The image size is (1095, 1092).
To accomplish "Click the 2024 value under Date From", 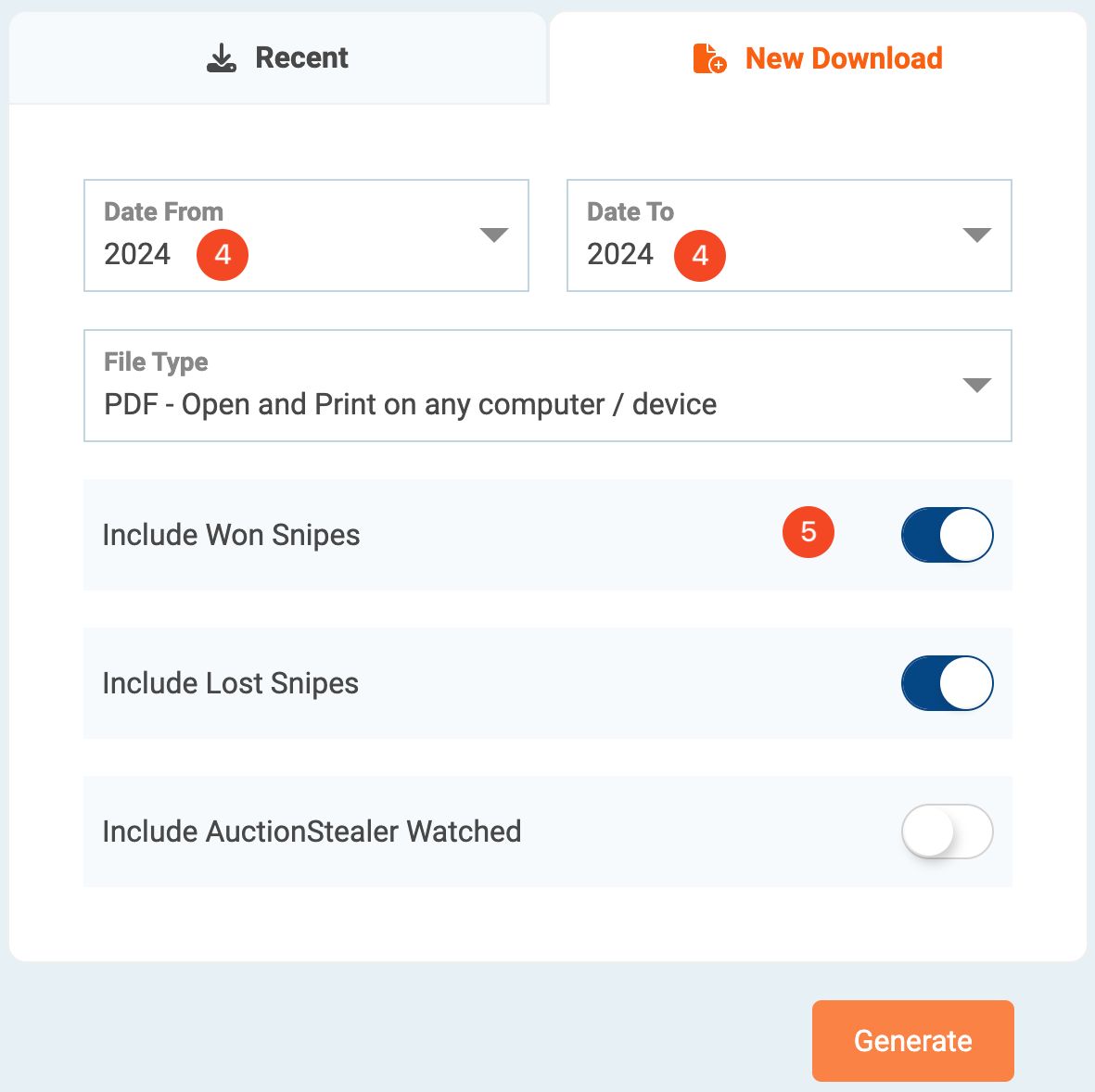I will 137,254.
